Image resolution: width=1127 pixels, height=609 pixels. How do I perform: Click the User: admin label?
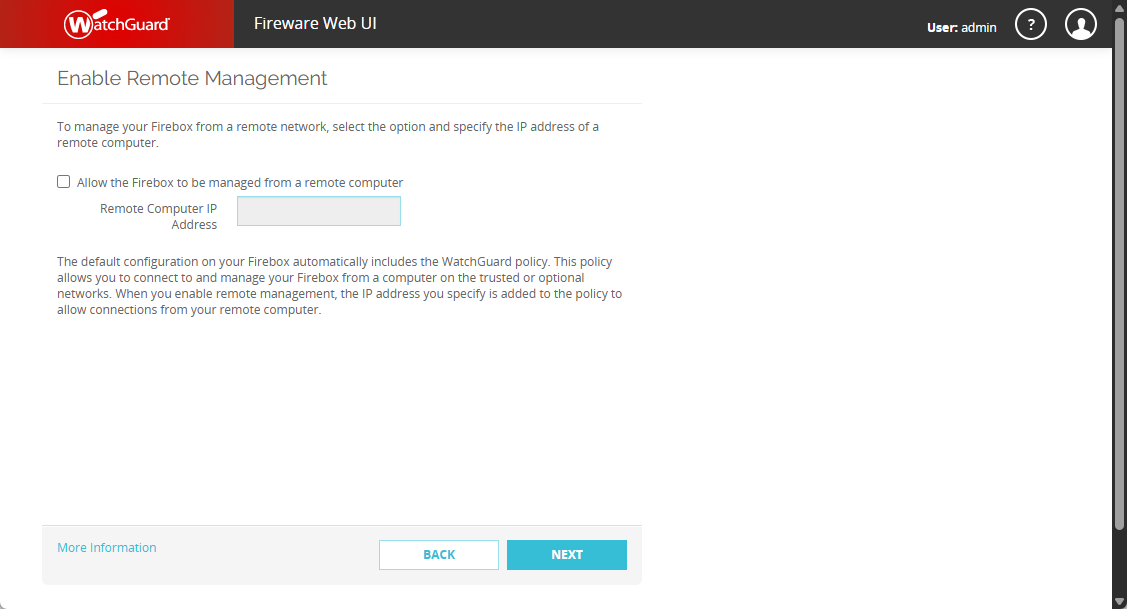point(962,27)
